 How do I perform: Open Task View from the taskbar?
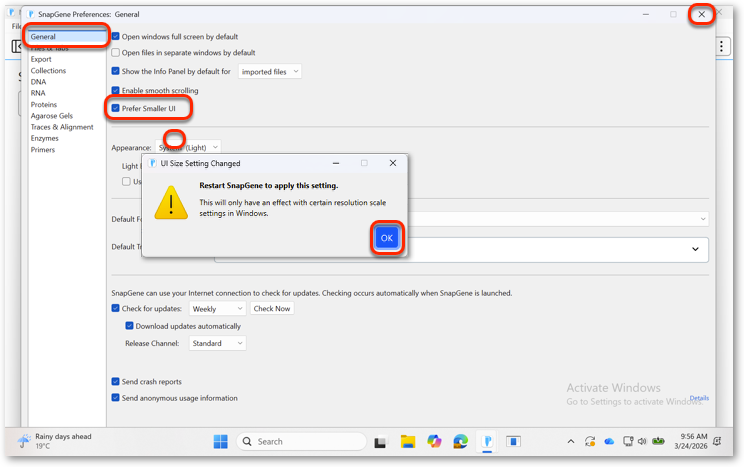pyautogui.click(x=380, y=442)
